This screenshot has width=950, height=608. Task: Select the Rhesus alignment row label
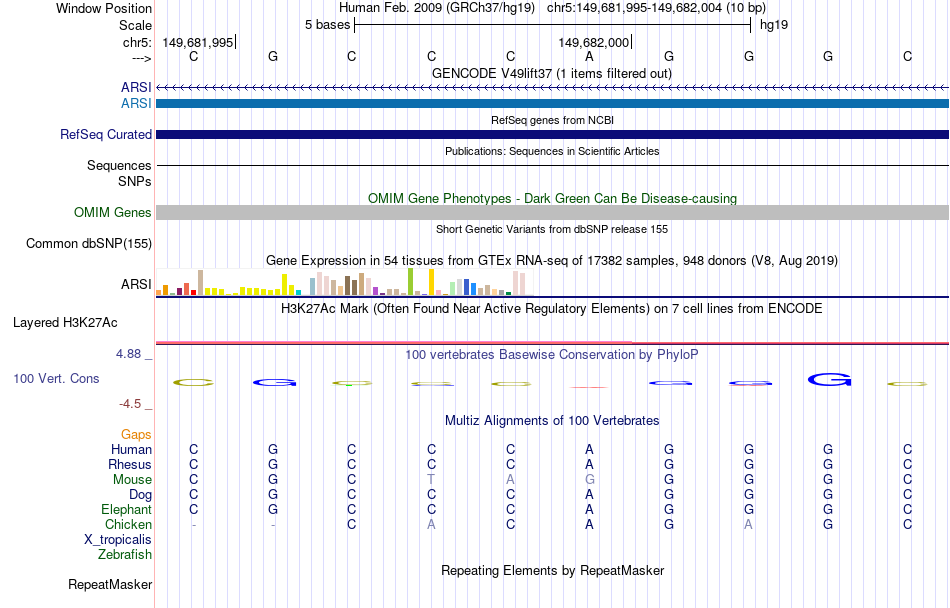point(130,464)
